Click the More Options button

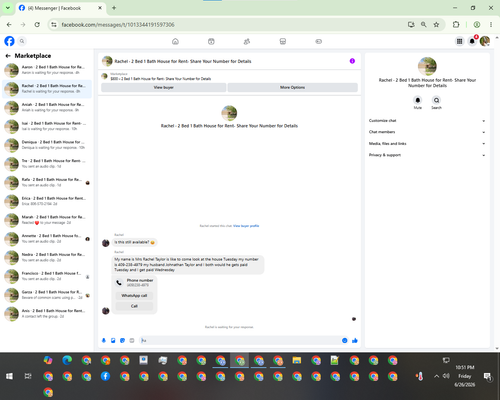pos(292,87)
